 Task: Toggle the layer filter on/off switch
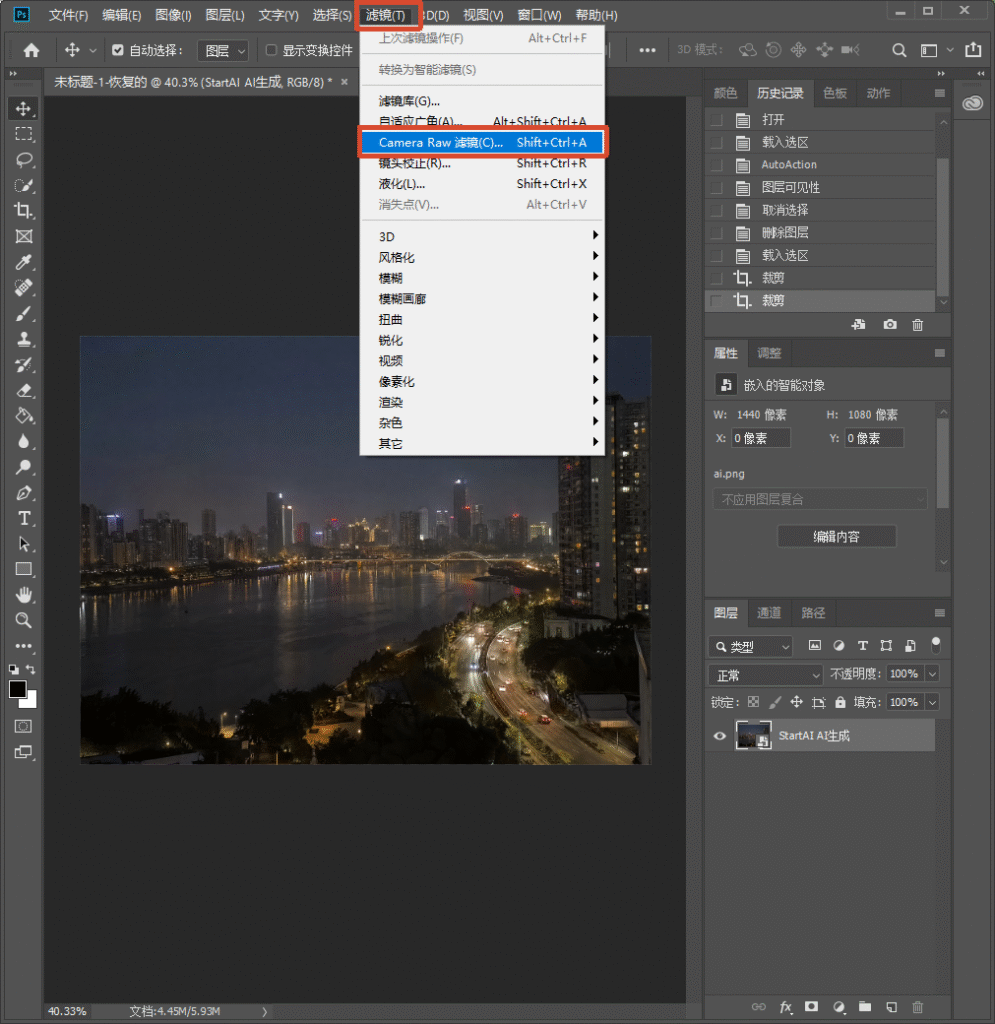[936, 645]
